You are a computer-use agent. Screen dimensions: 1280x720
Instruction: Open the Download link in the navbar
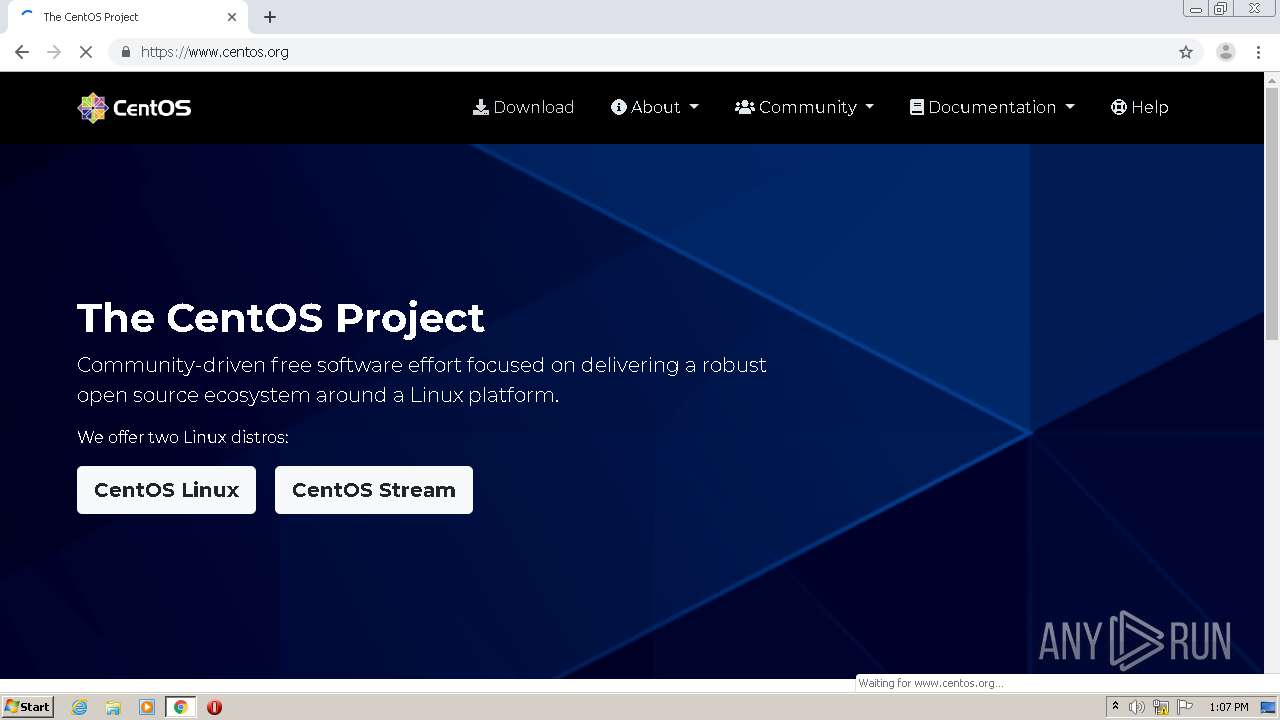[523, 107]
